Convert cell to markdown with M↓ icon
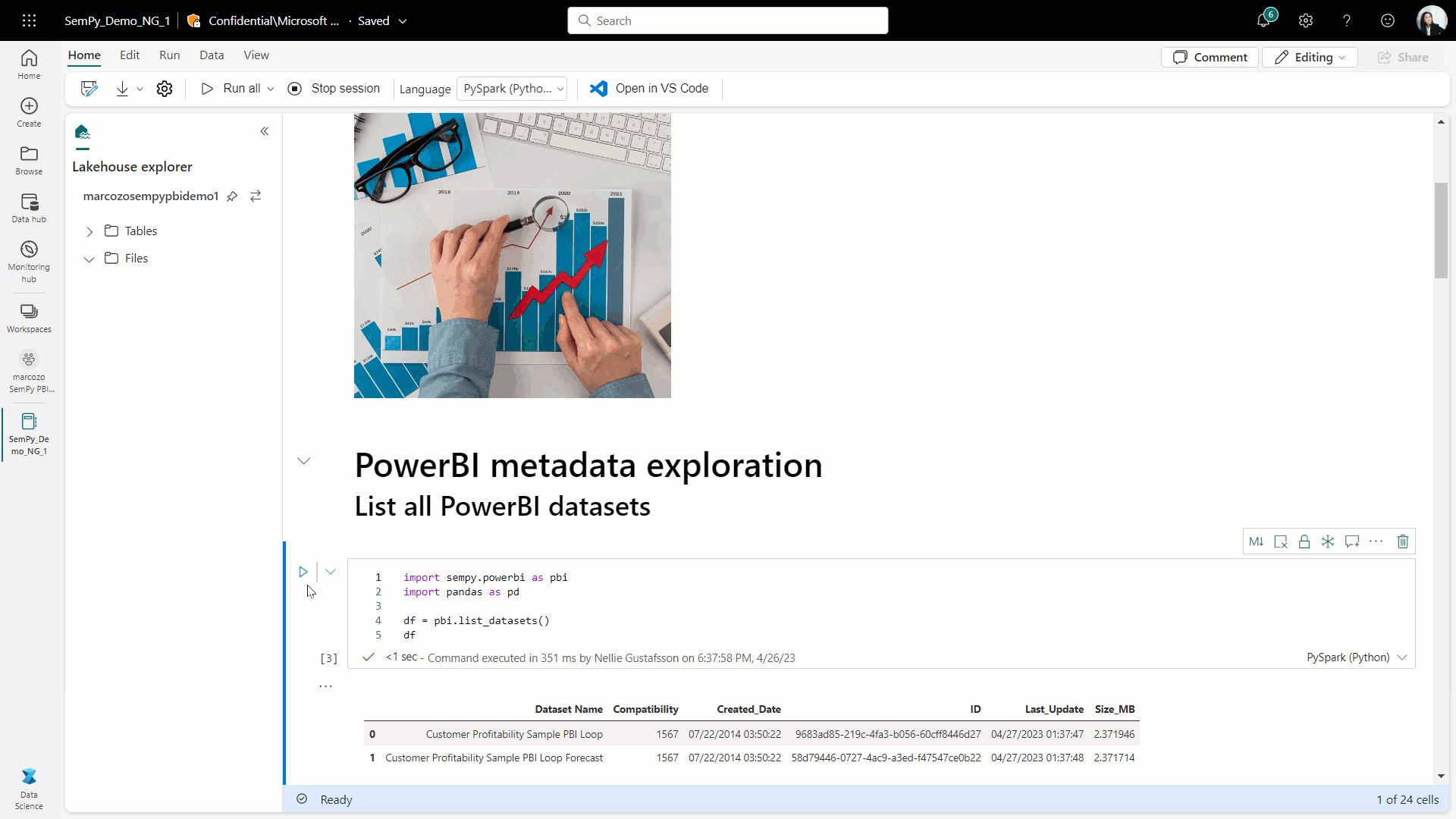 pyautogui.click(x=1257, y=541)
